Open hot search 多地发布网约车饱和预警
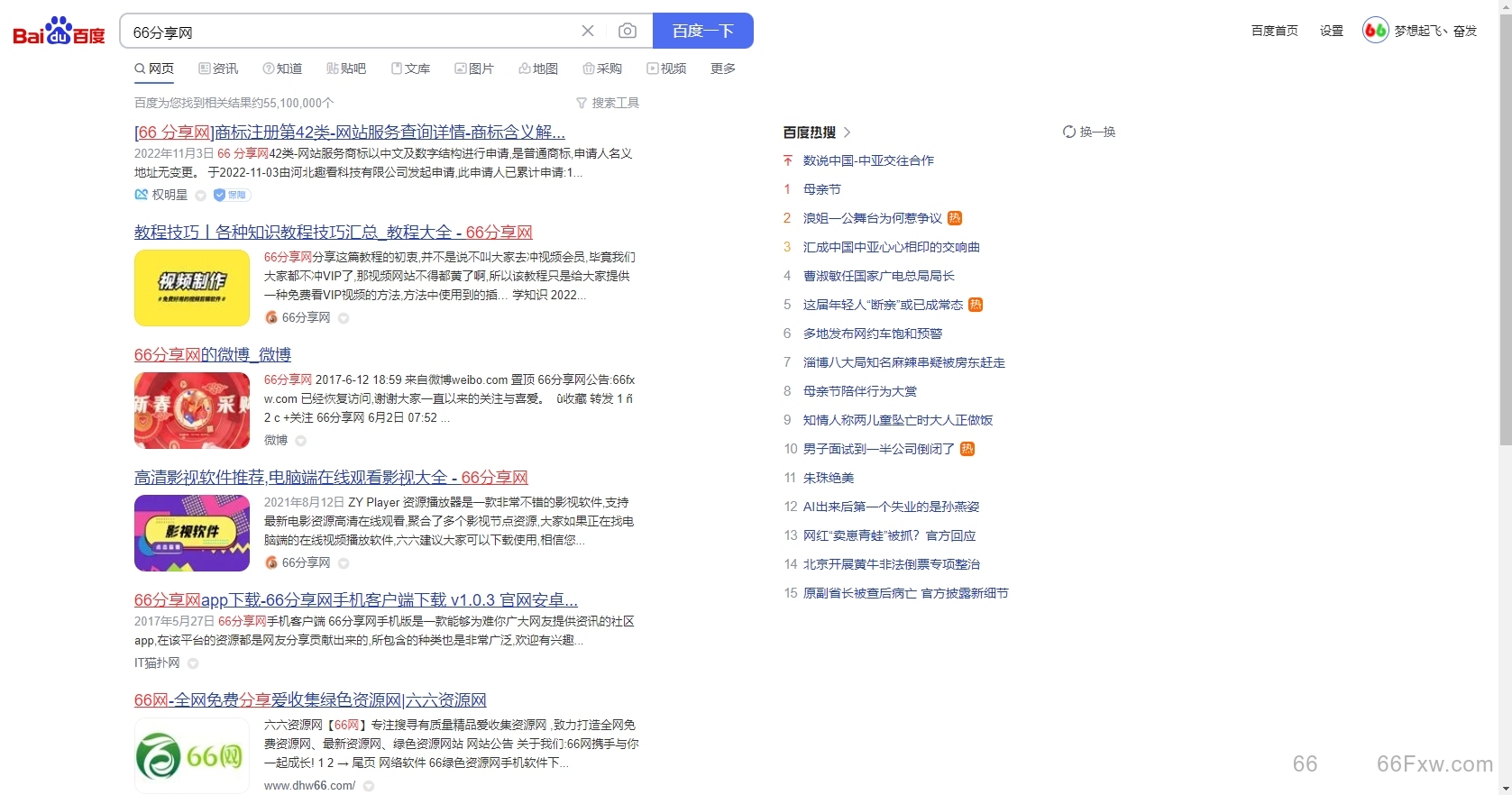This screenshot has height=795, width=1512. [873, 334]
